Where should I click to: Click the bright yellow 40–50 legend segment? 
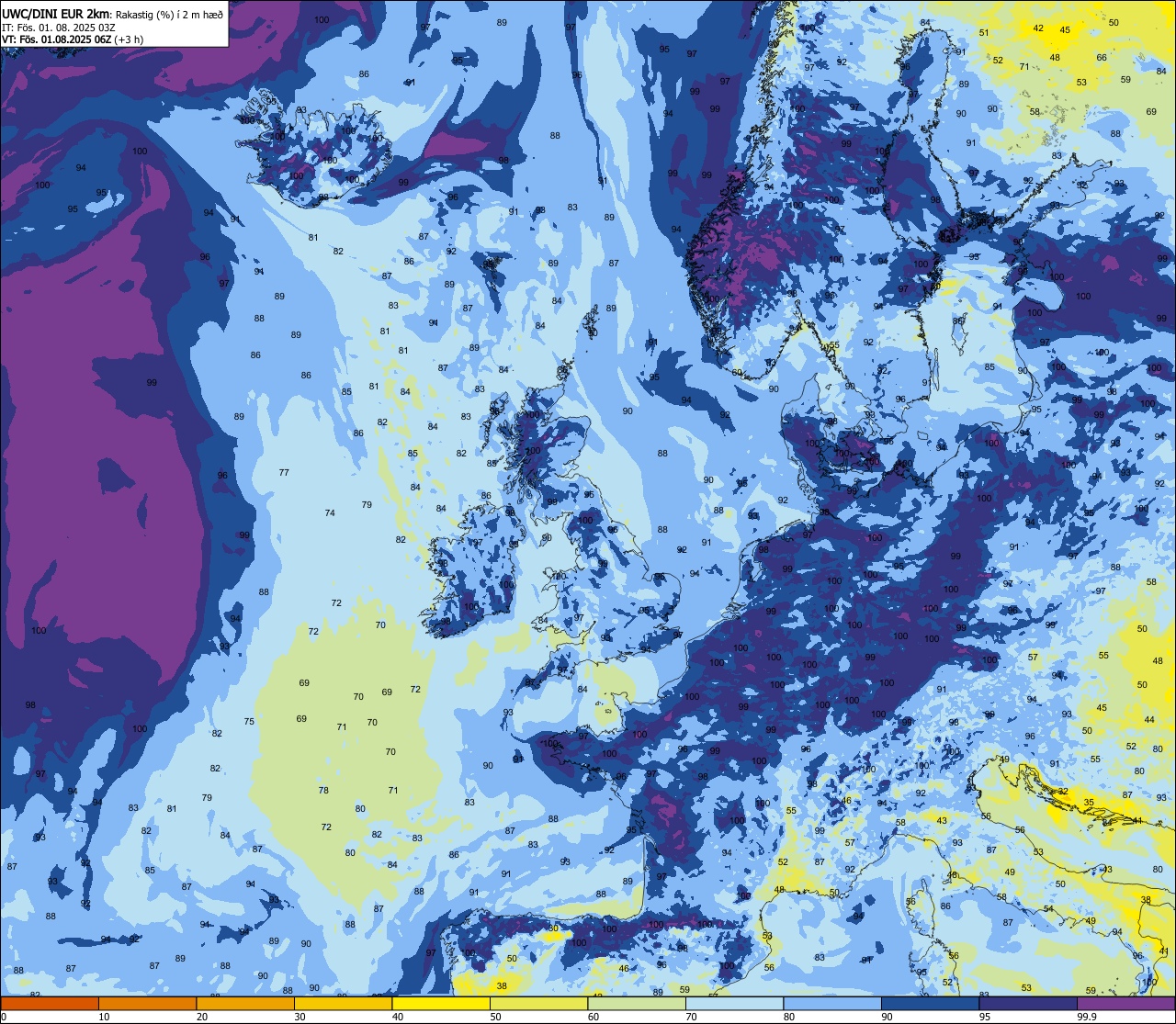[441, 1003]
